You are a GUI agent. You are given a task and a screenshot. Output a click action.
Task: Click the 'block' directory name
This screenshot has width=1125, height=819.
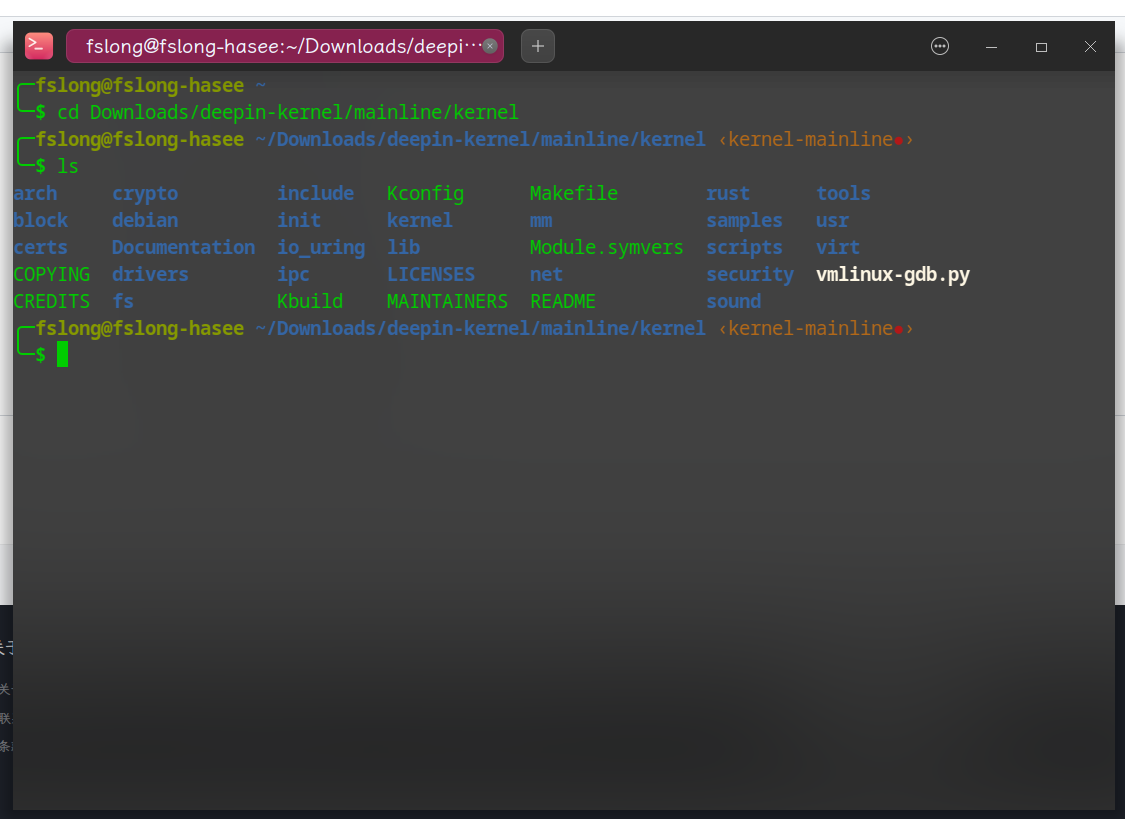41,220
